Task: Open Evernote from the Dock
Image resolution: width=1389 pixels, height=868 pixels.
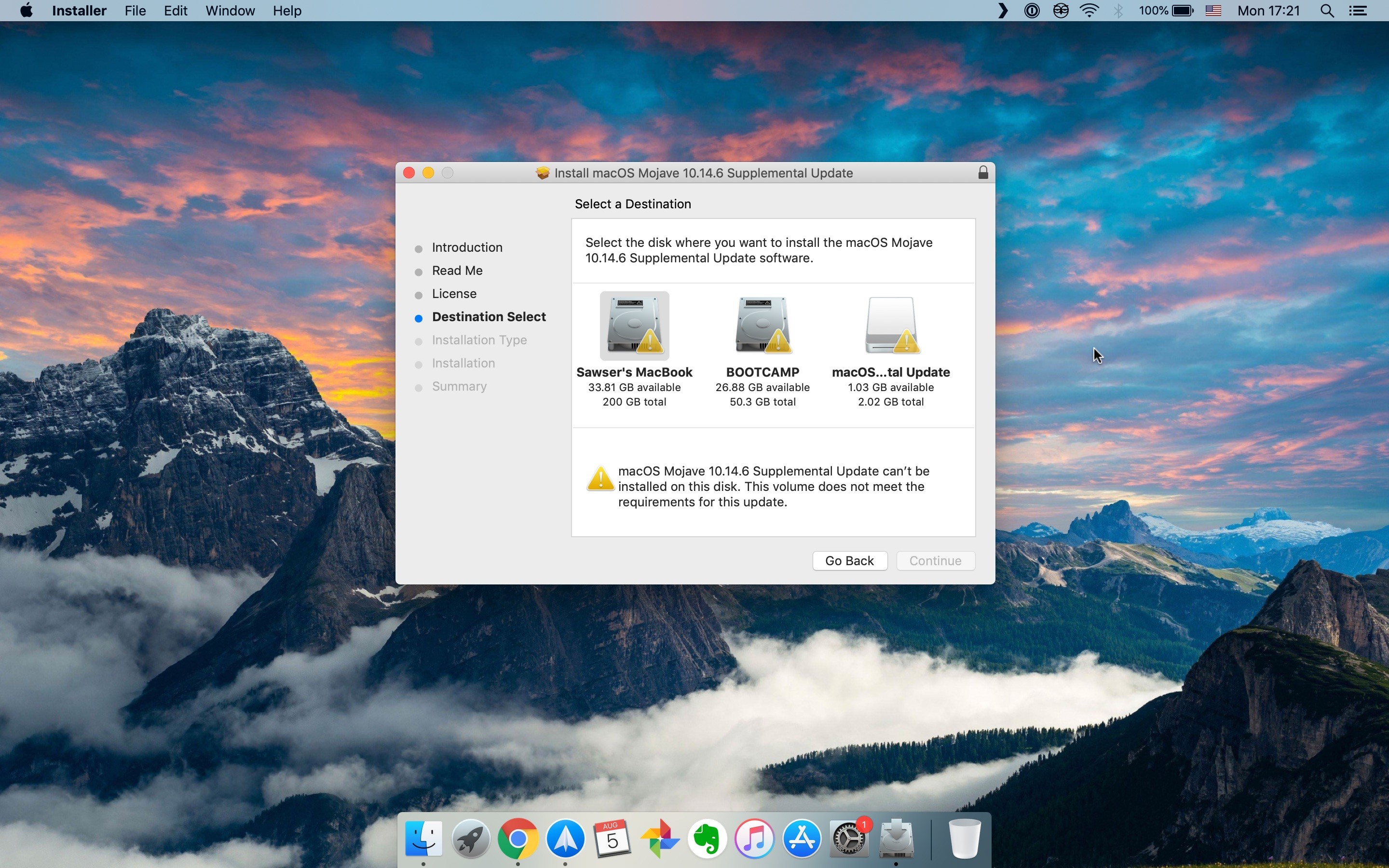Action: (x=707, y=839)
